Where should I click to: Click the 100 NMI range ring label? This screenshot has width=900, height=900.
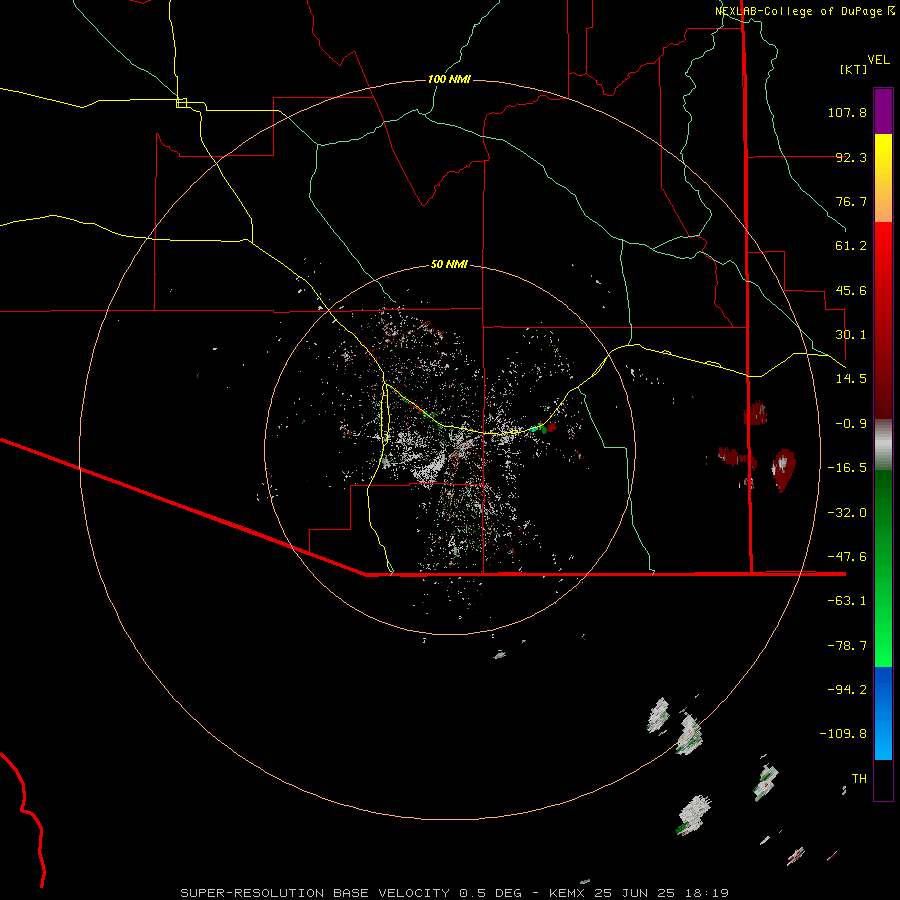[449, 79]
